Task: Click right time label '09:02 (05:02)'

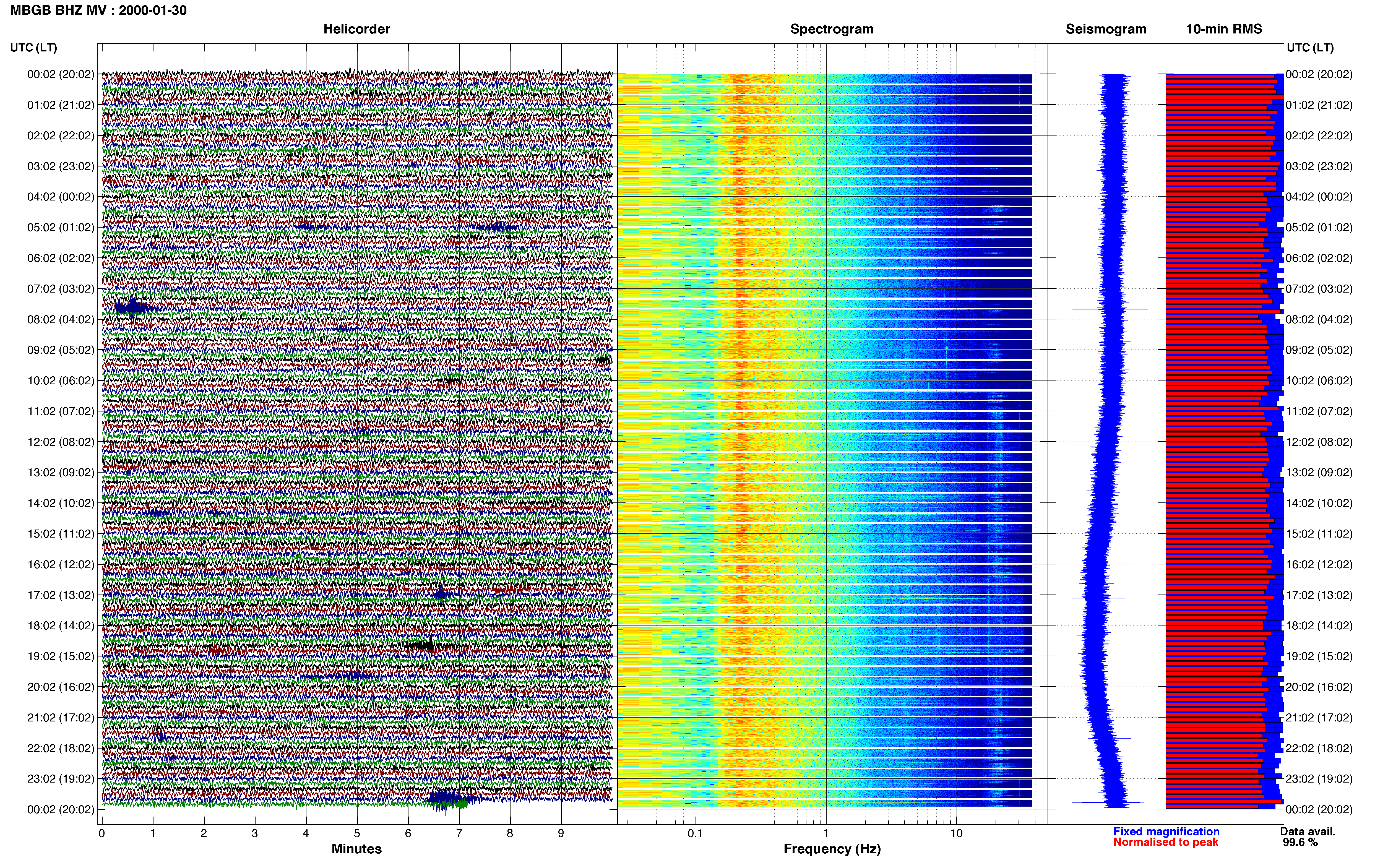Action: 1319,350
